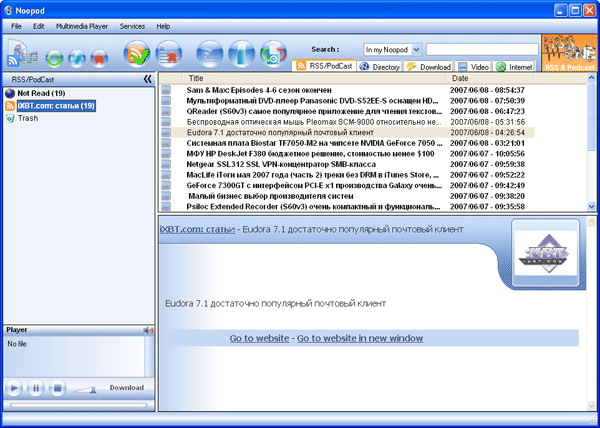Click the Trash recycle bin icon
The width and height of the screenshot is (600, 428).
click(x=10, y=119)
